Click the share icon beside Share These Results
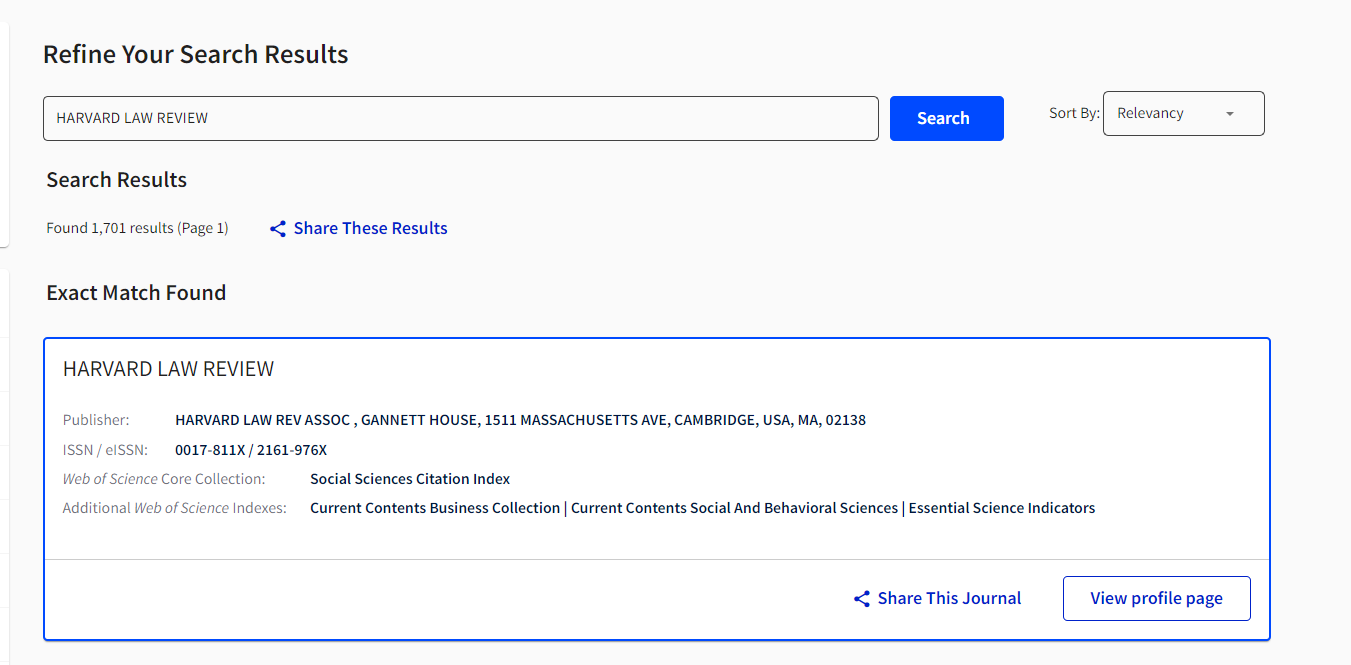Screen dimensions: 1351x665 click(278, 229)
